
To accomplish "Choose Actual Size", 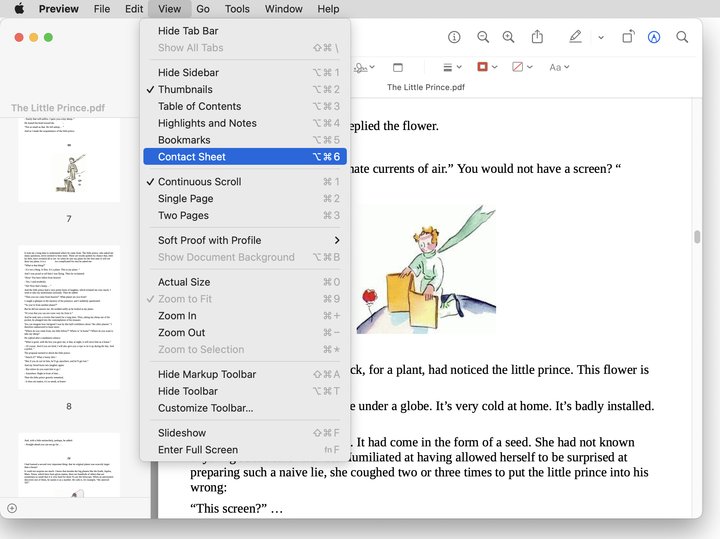I will coord(245,282).
